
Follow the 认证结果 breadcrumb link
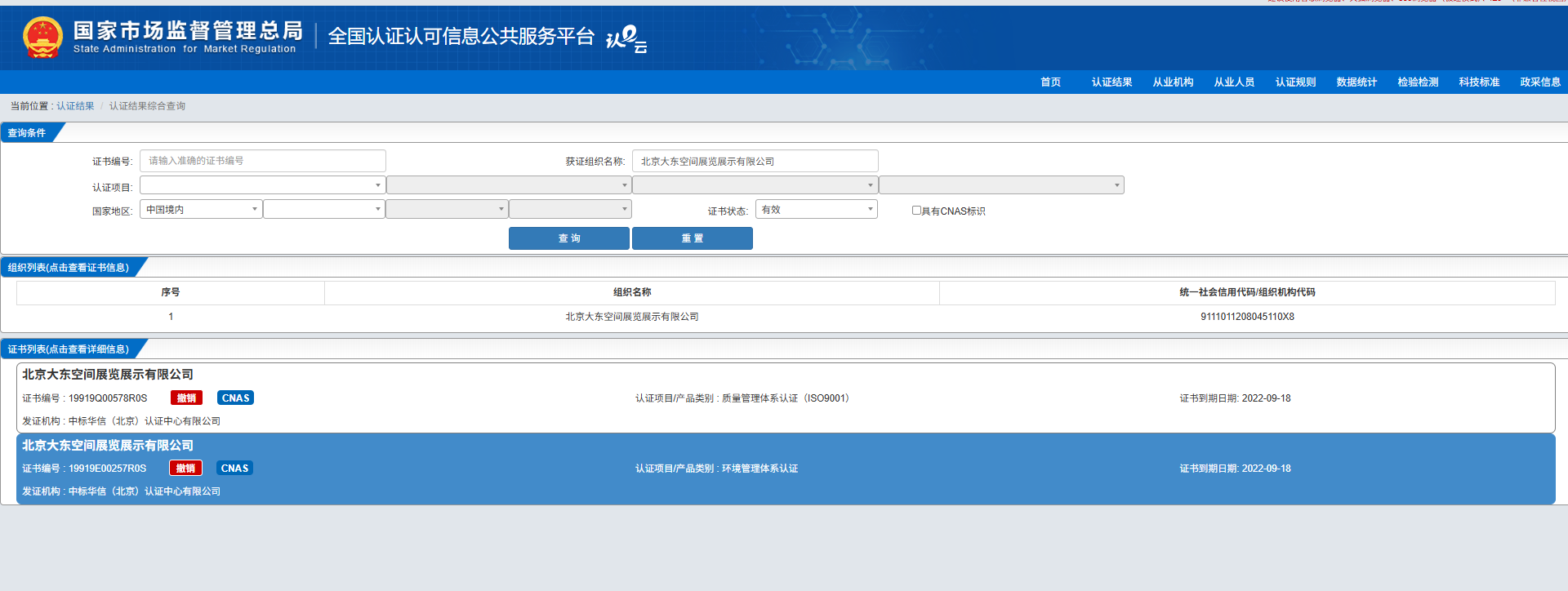point(75,106)
